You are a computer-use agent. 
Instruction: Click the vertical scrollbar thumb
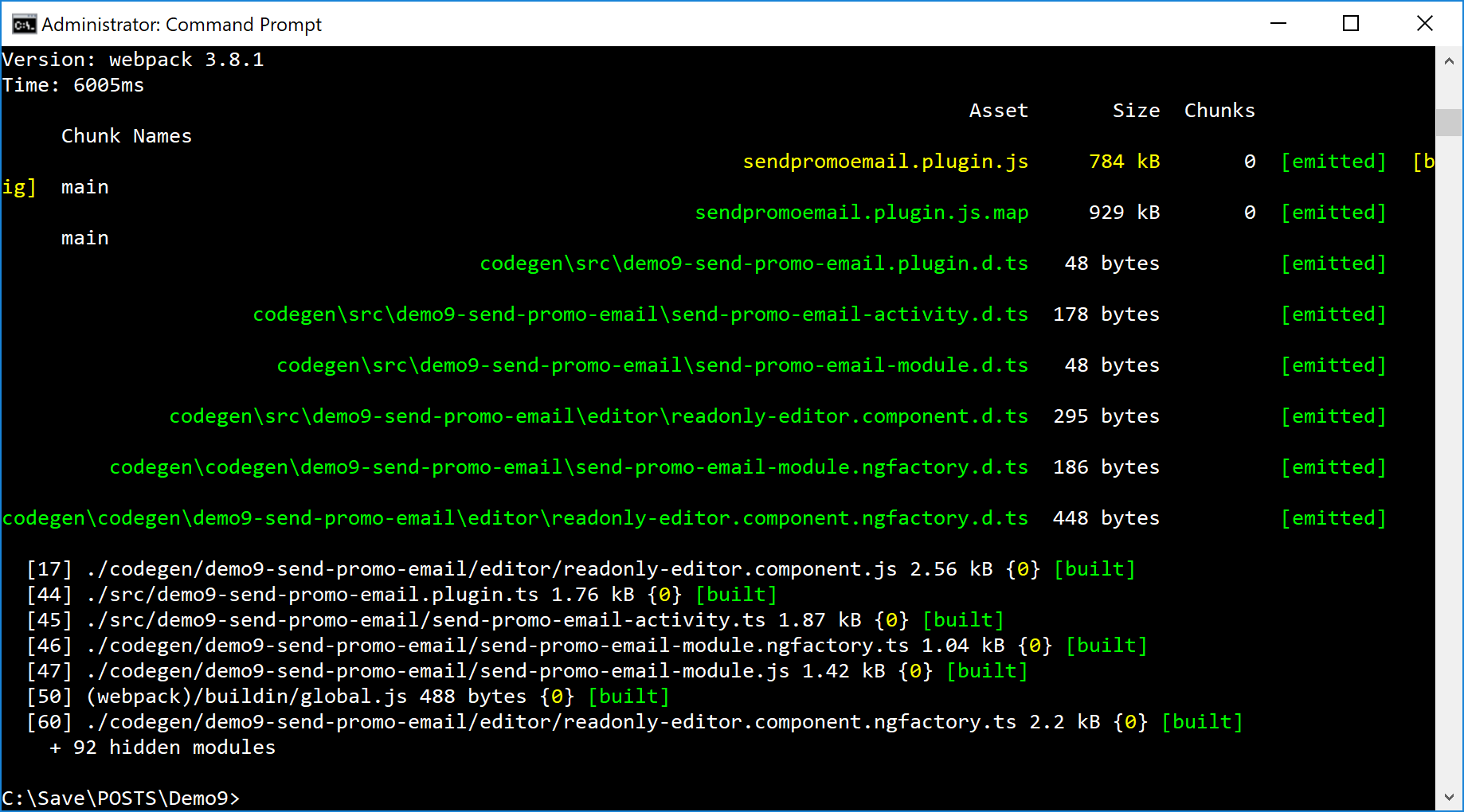tap(1449, 123)
